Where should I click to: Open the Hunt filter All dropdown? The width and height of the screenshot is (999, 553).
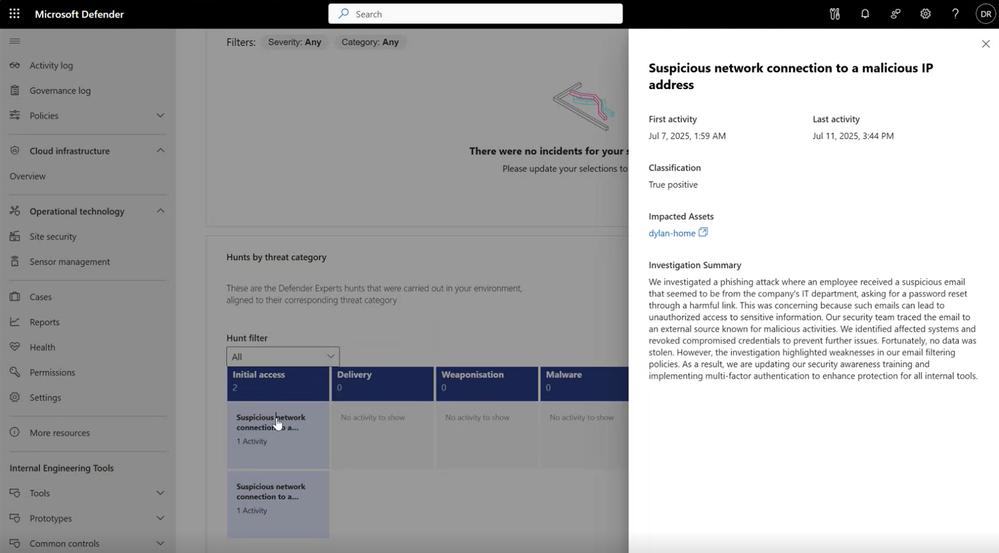click(x=283, y=356)
